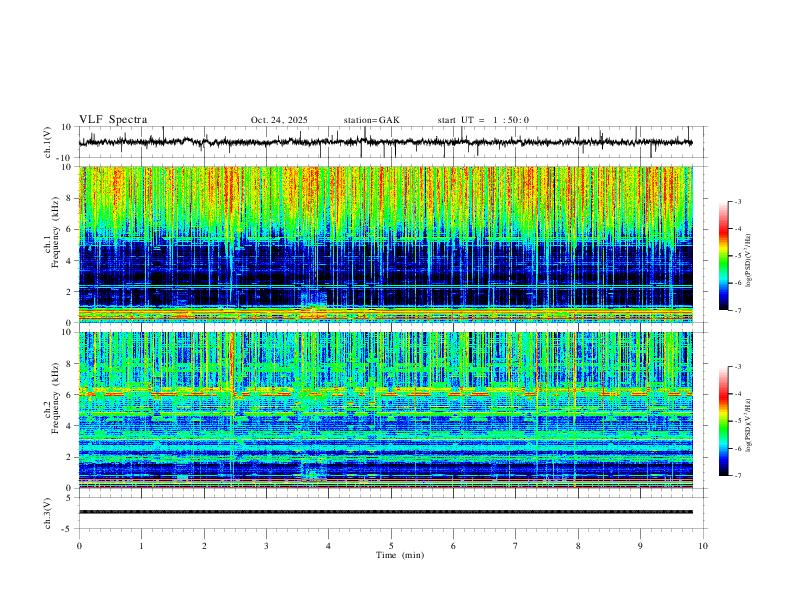792x612 pixels.
Task: Click time axis tick label "5"
Action: pyautogui.click(x=391, y=546)
